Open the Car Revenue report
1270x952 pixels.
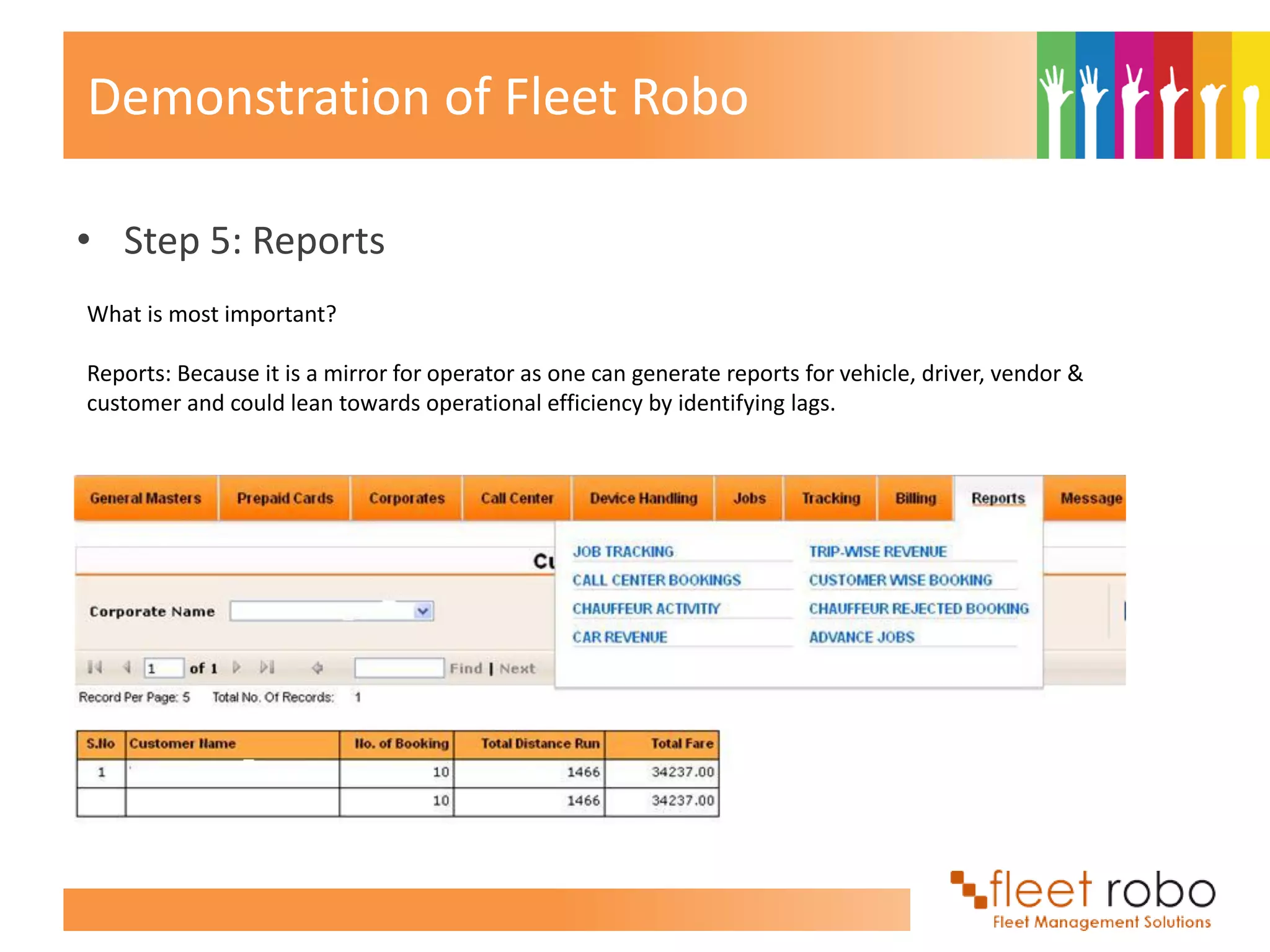click(619, 637)
